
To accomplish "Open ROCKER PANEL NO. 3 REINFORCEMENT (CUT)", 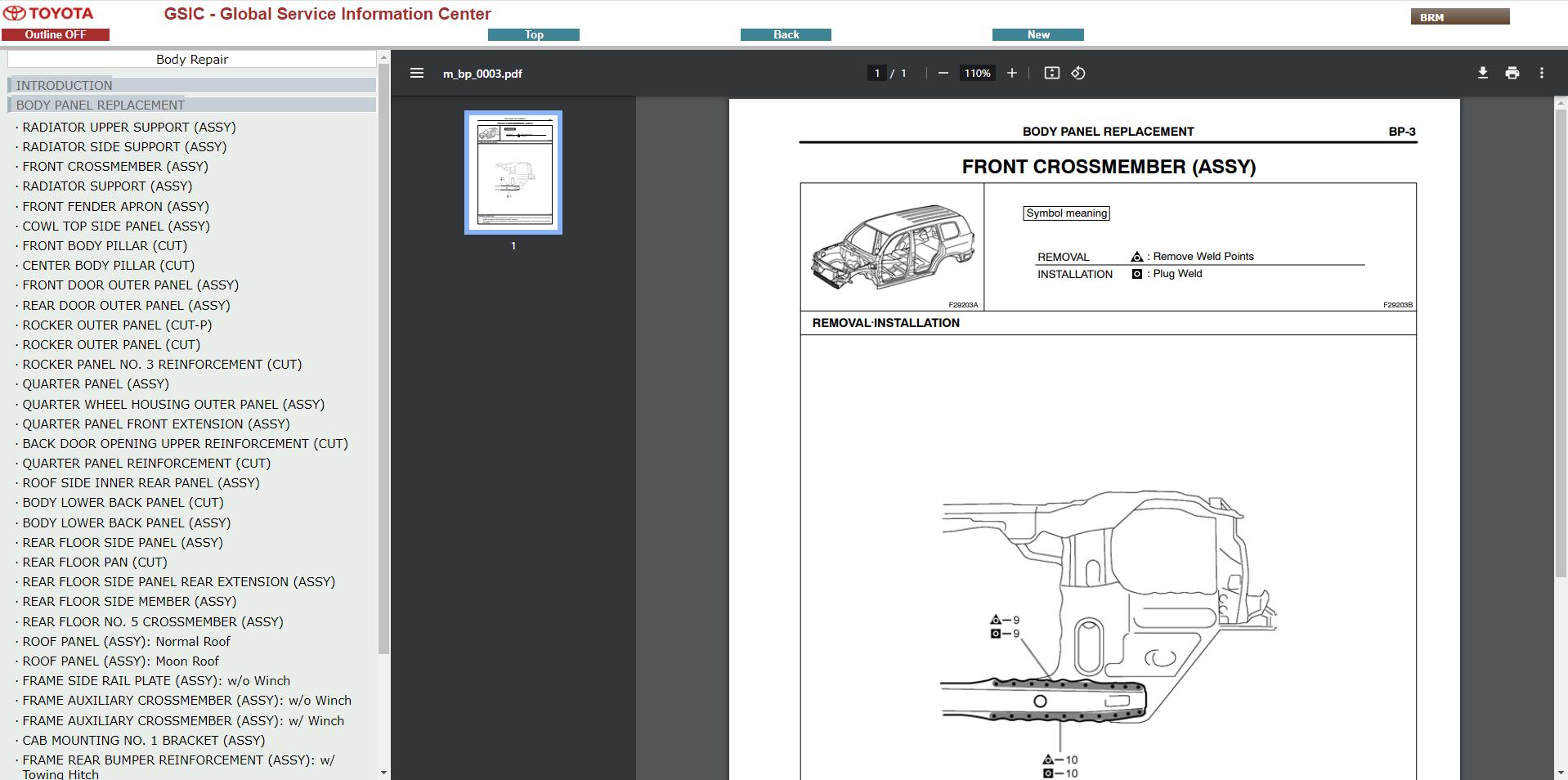I will coord(162,364).
